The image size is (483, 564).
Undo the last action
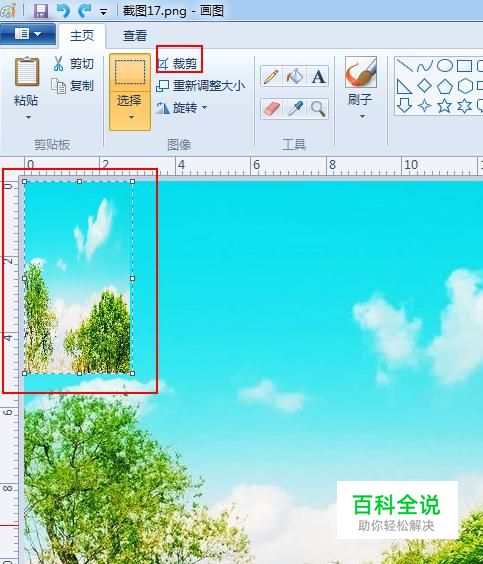(63, 11)
